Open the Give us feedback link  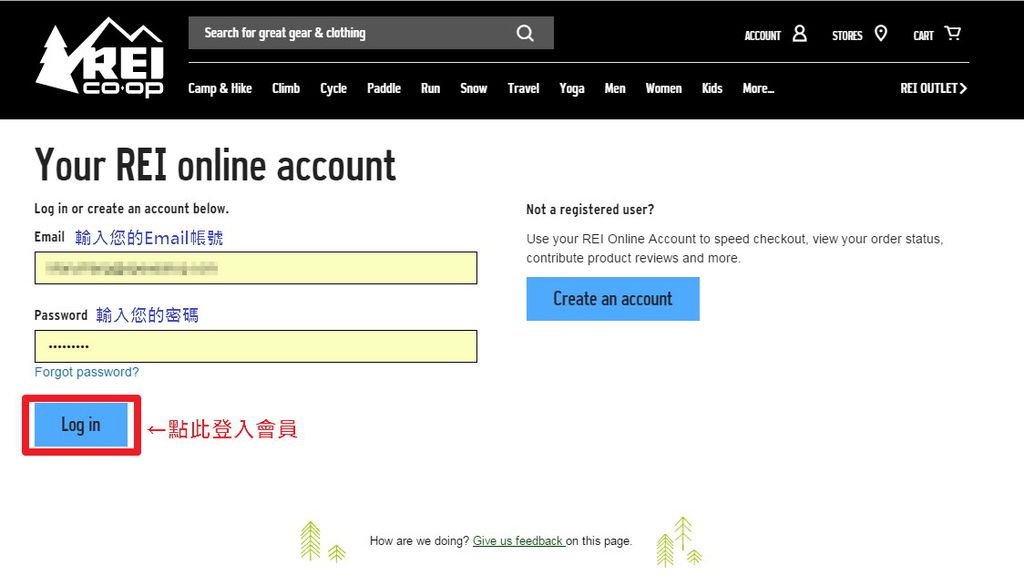point(518,541)
